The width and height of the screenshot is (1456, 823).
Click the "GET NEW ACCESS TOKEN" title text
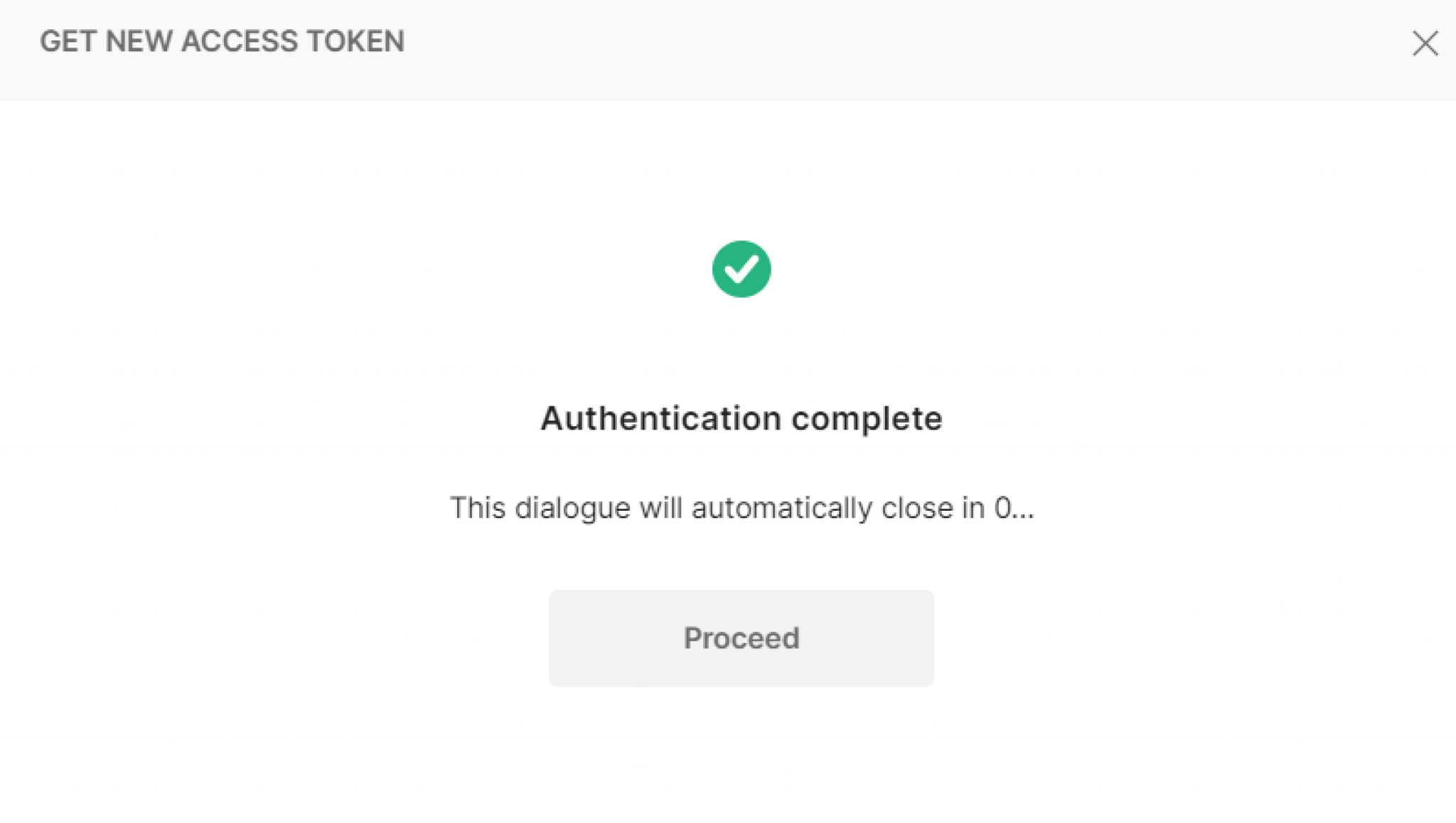point(222,41)
